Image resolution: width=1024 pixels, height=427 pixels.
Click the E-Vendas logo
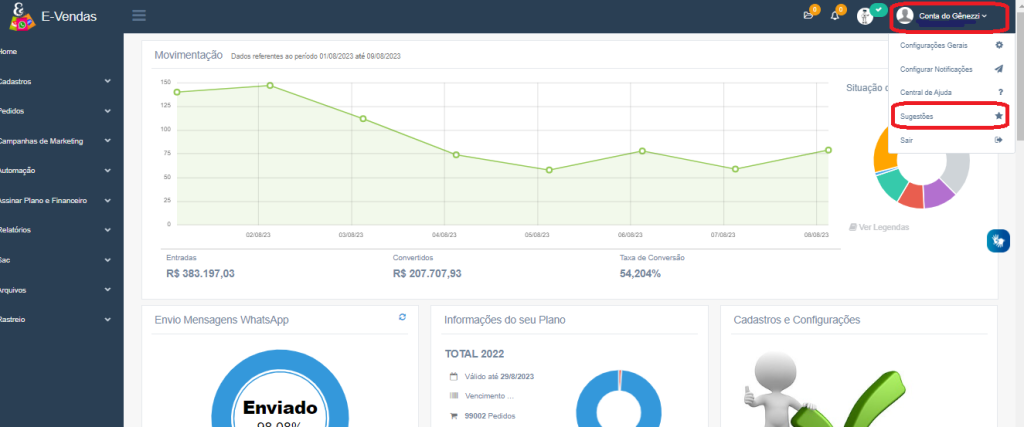pyautogui.click(x=54, y=16)
